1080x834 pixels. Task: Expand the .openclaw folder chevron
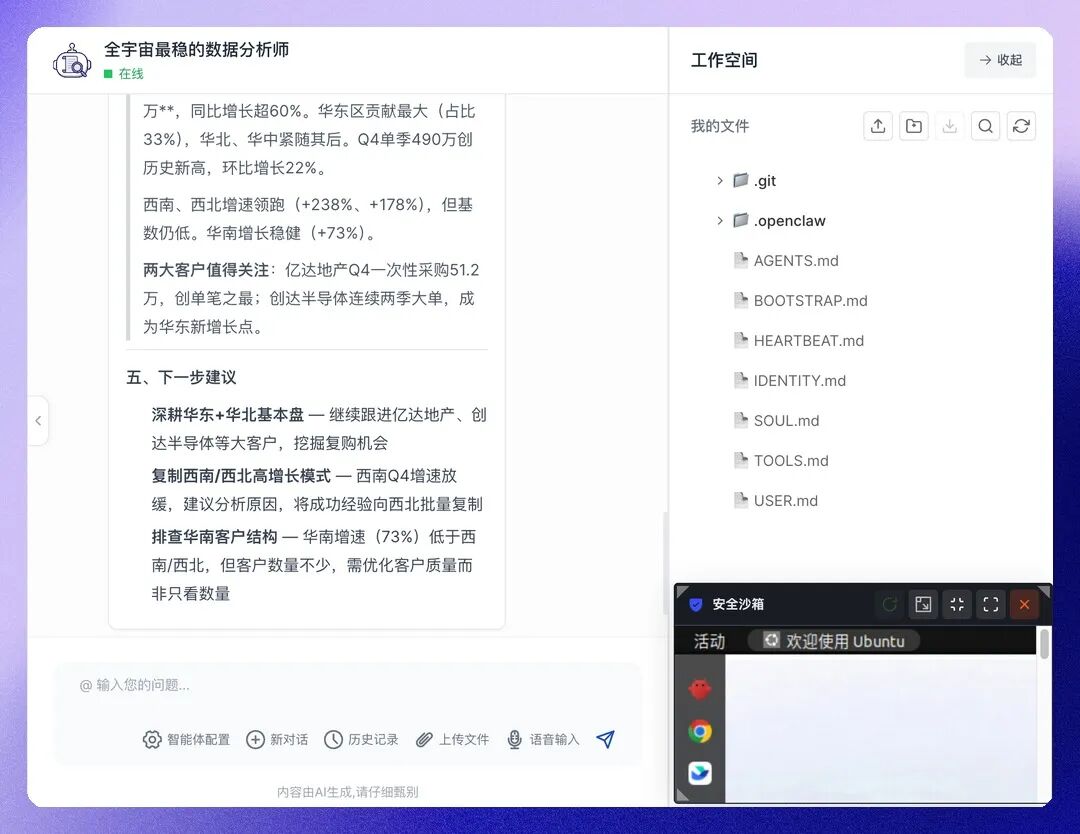click(719, 220)
